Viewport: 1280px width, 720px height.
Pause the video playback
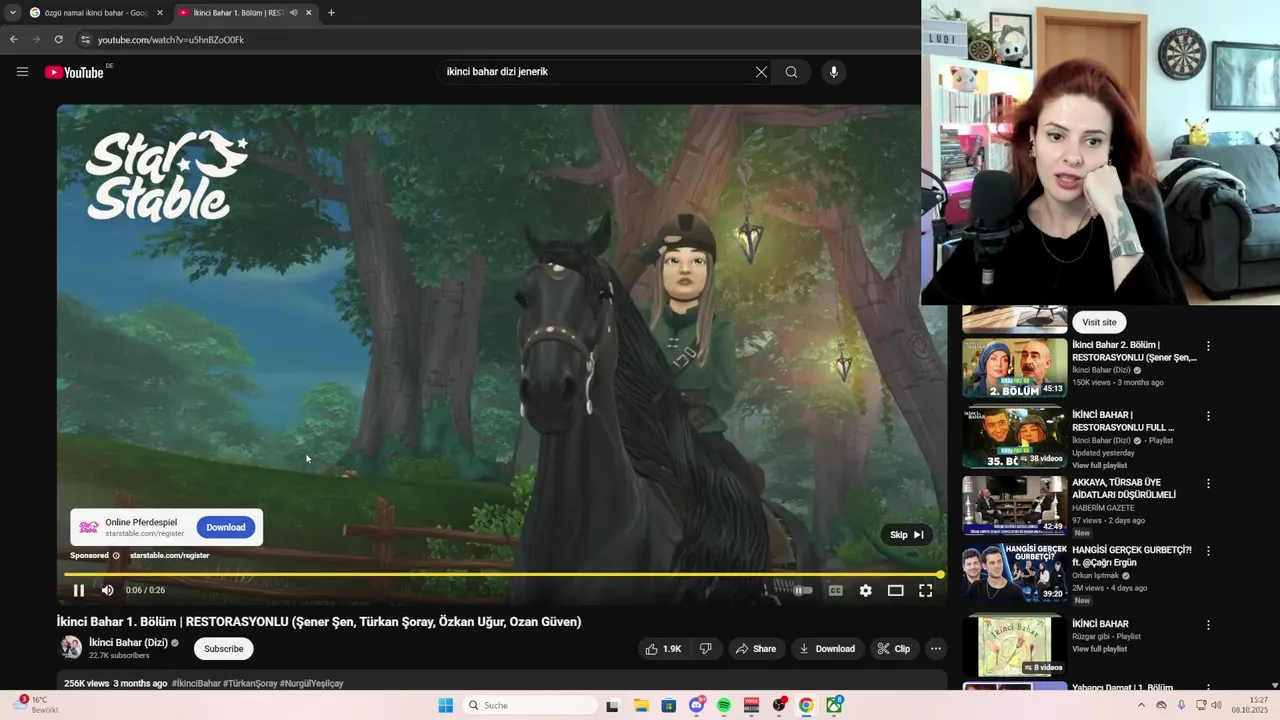click(x=79, y=590)
